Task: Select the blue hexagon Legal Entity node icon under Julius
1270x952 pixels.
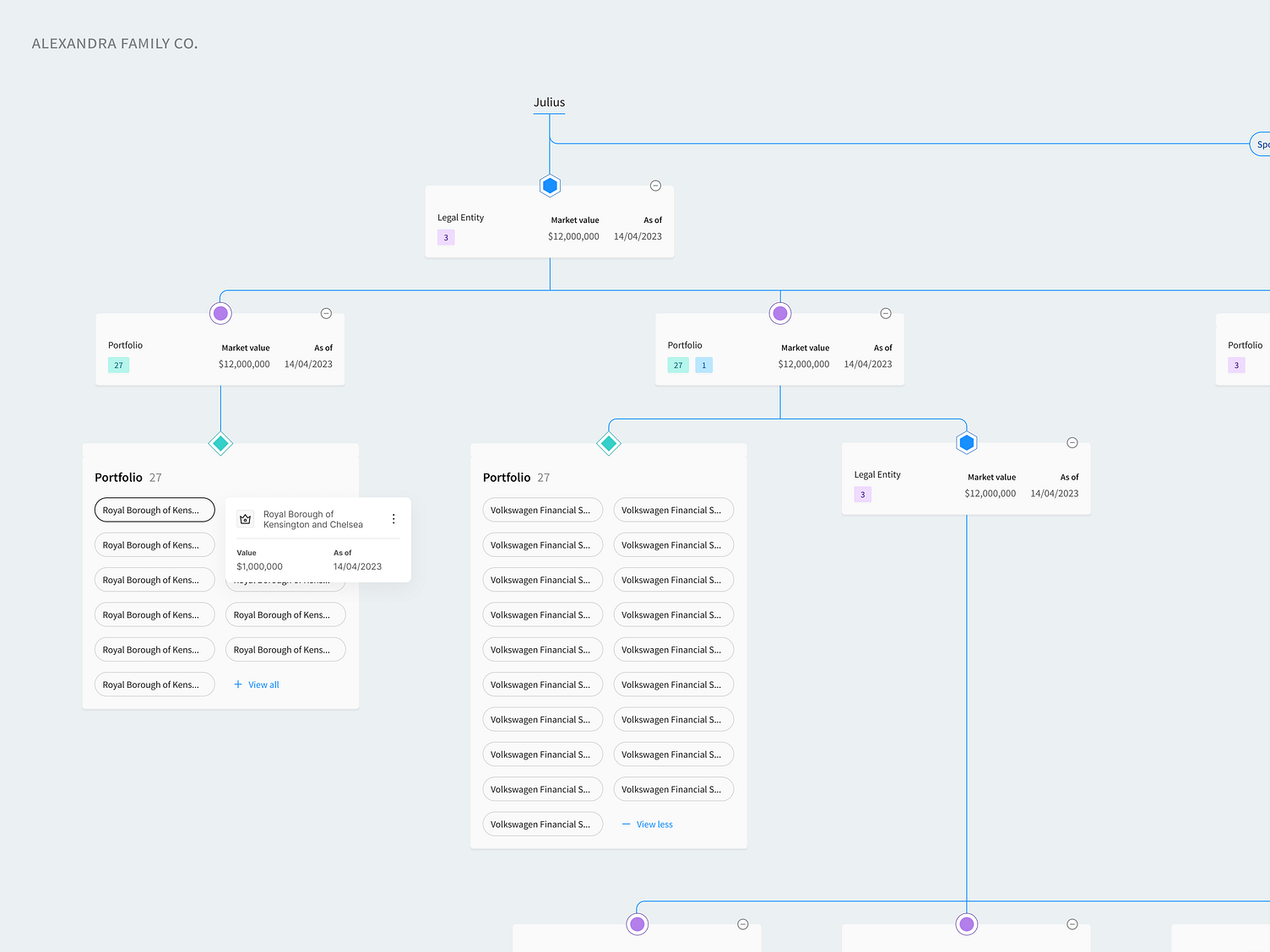Action: click(x=550, y=185)
